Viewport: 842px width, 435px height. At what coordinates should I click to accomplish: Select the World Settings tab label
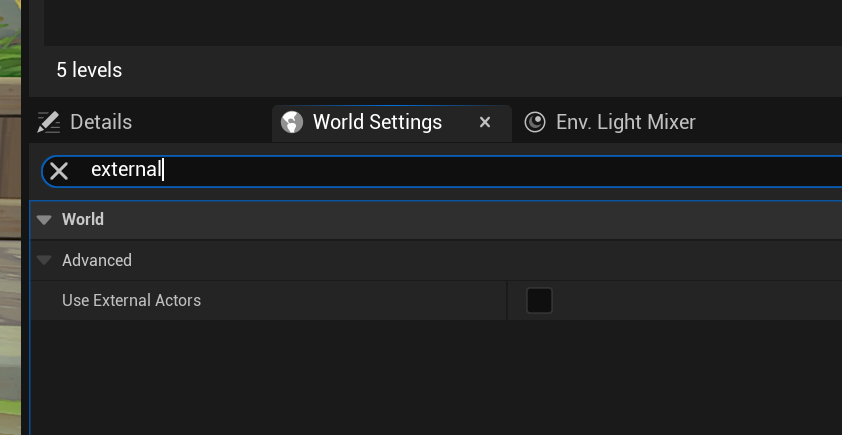pyautogui.click(x=377, y=122)
